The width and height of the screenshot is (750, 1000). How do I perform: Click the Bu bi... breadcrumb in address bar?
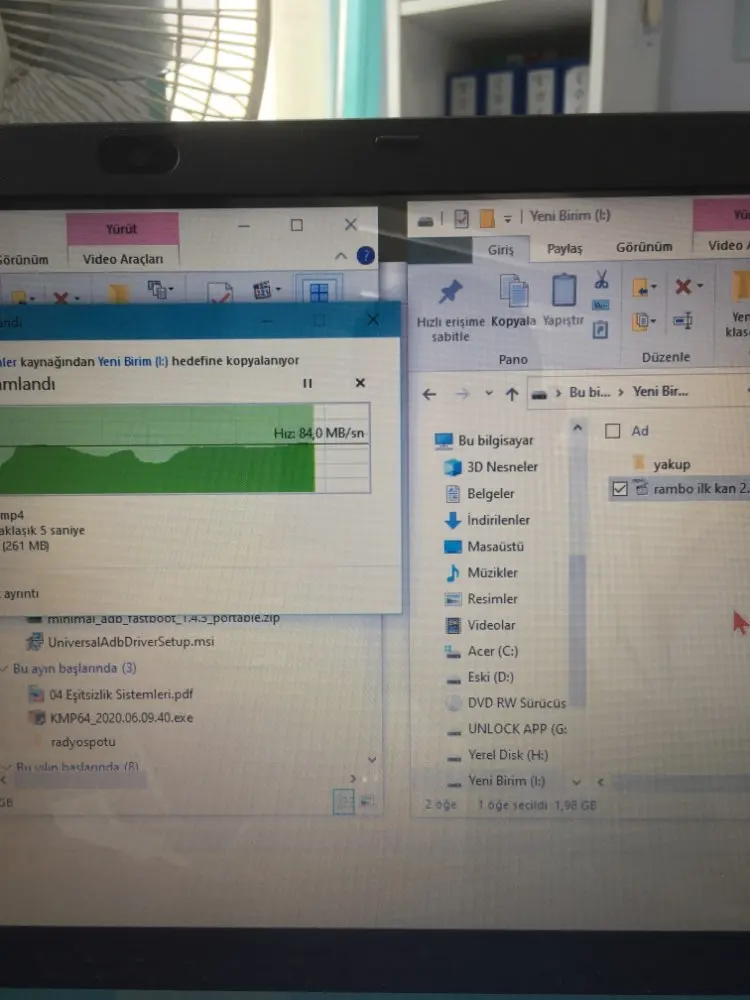(589, 392)
